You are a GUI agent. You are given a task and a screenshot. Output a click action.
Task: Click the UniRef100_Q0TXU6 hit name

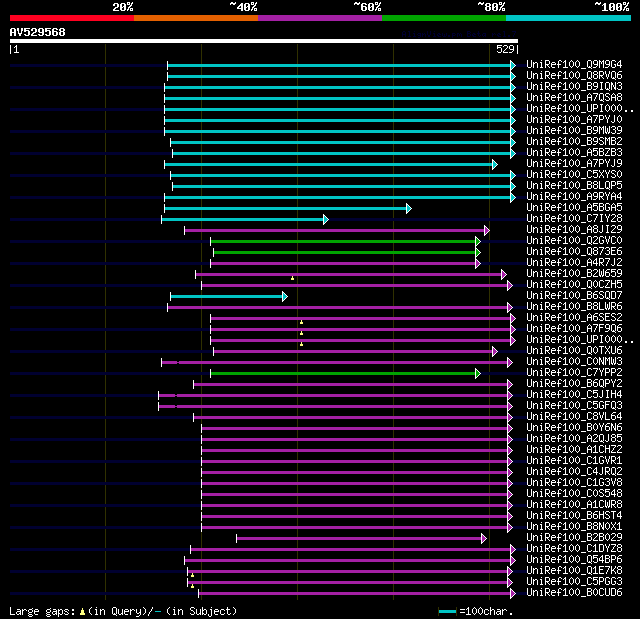tap(574, 351)
